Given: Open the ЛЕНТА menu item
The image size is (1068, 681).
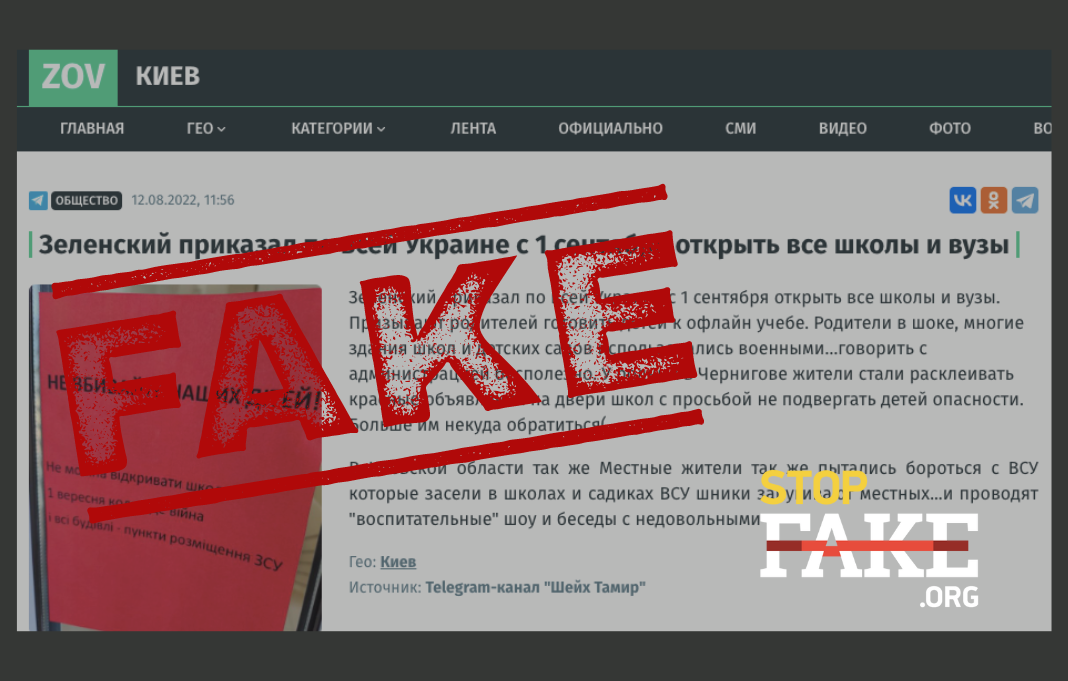Looking at the screenshot, I should (473, 129).
